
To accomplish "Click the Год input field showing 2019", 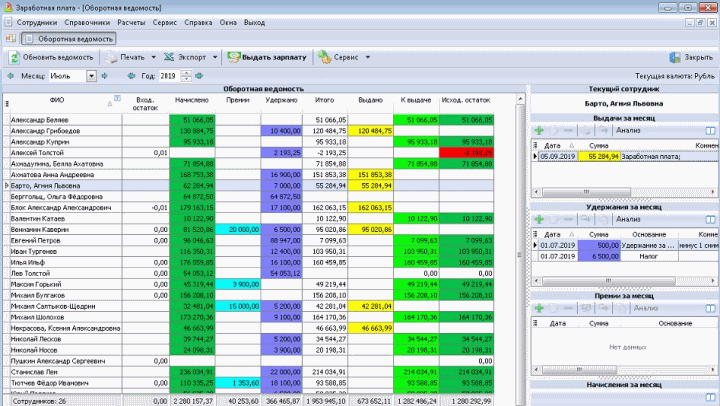I will pyautogui.click(x=170, y=76).
